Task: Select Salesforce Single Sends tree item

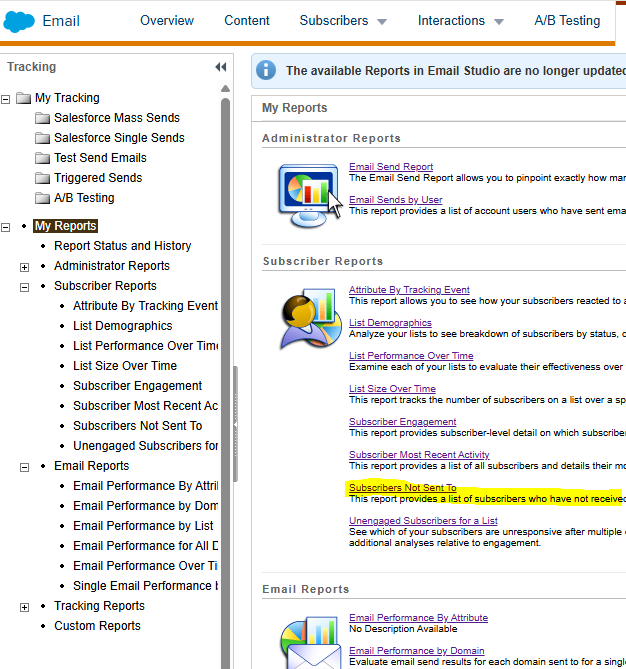Action: click(x=119, y=138)
